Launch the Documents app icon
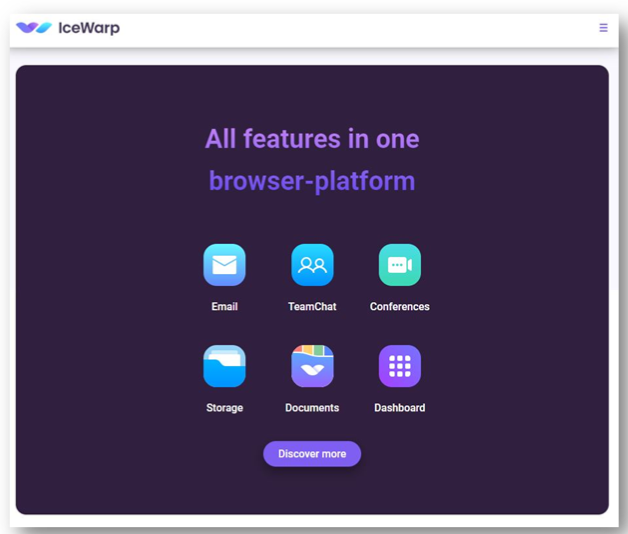 pyautogui.click(x=312, y=366)
